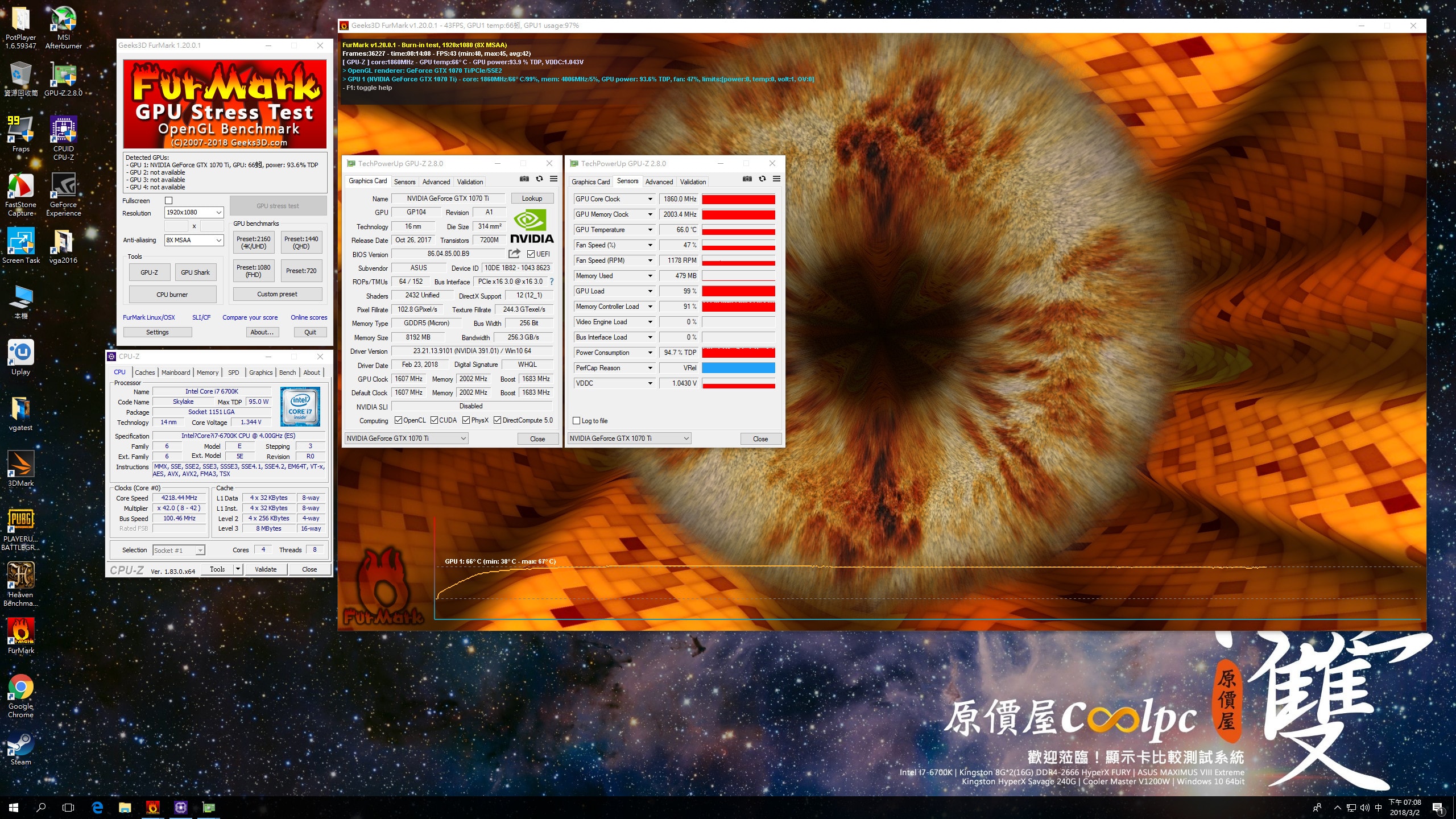The height and width of the screenshot is (819, 1456).
Task: Enable the Log to file checkbox
Action: pyautogui.click(x=577, y=421)
